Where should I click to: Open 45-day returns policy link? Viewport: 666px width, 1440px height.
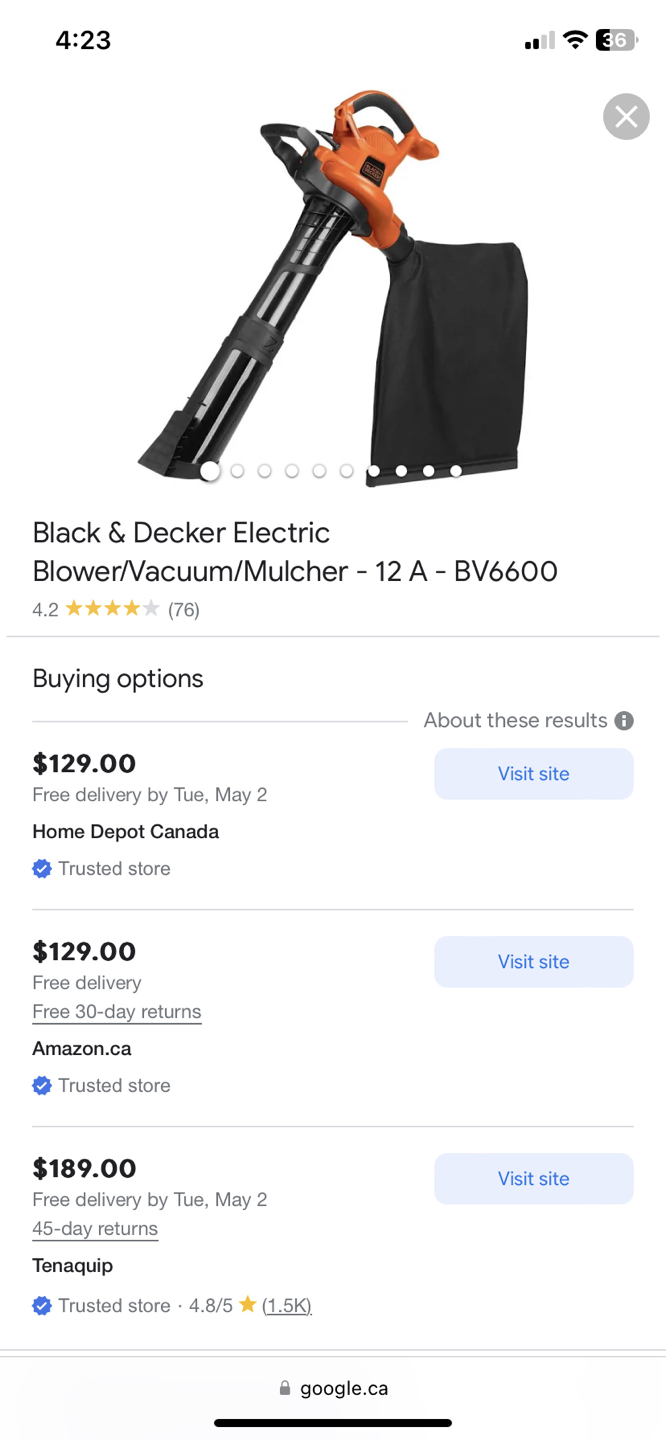(x=95, y=1229)
